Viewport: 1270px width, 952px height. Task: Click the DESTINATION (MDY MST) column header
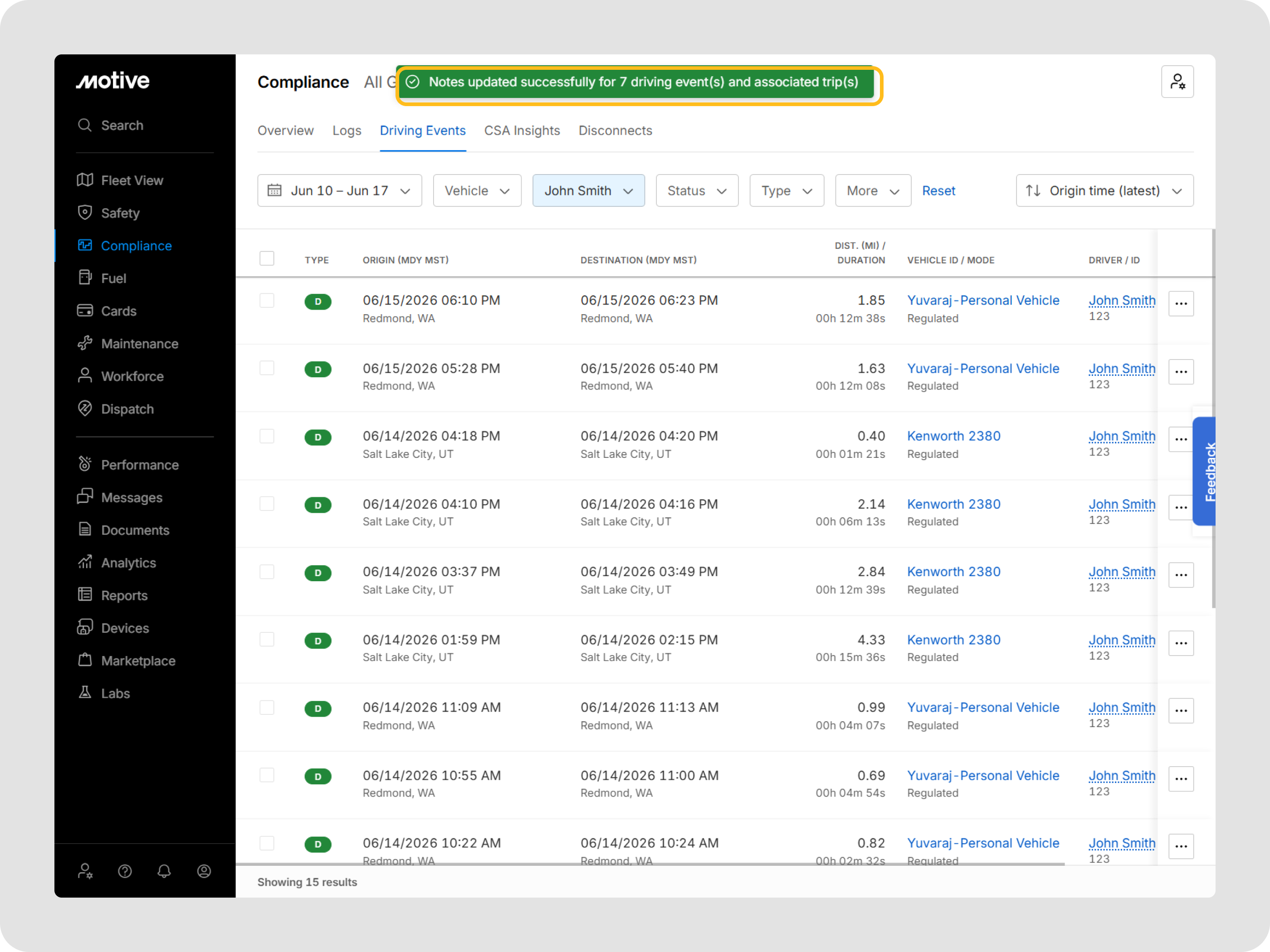pos(639,260)
